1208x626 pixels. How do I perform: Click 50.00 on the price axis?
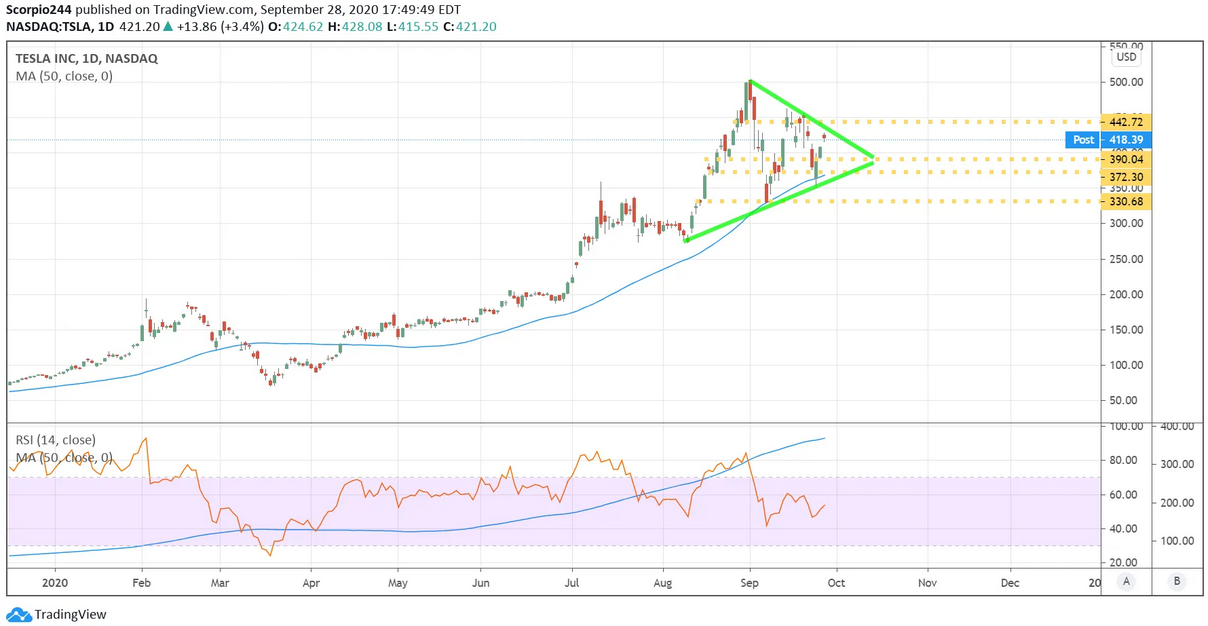[1125, 400]
